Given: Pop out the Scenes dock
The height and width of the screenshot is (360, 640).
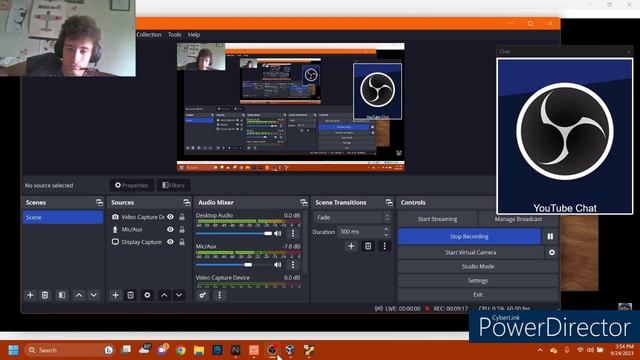Looking at the screenshot, I should tap(99, 202).
